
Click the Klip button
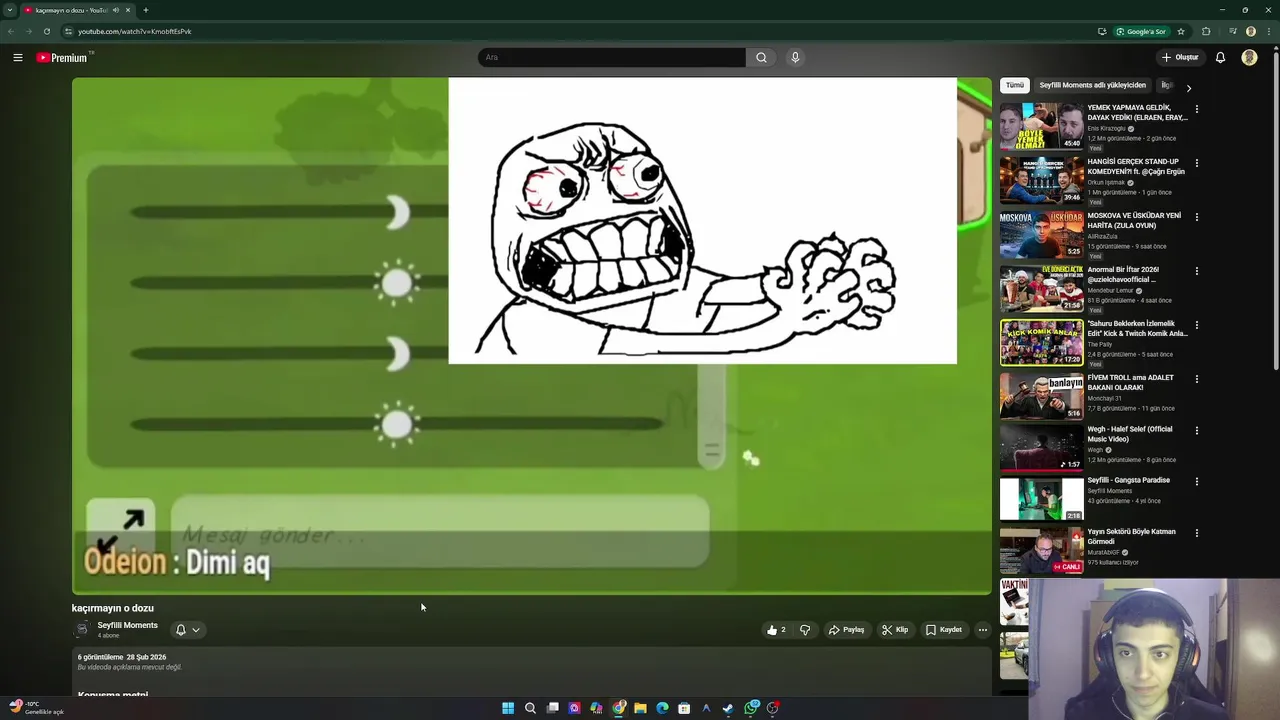click(895, 630)
